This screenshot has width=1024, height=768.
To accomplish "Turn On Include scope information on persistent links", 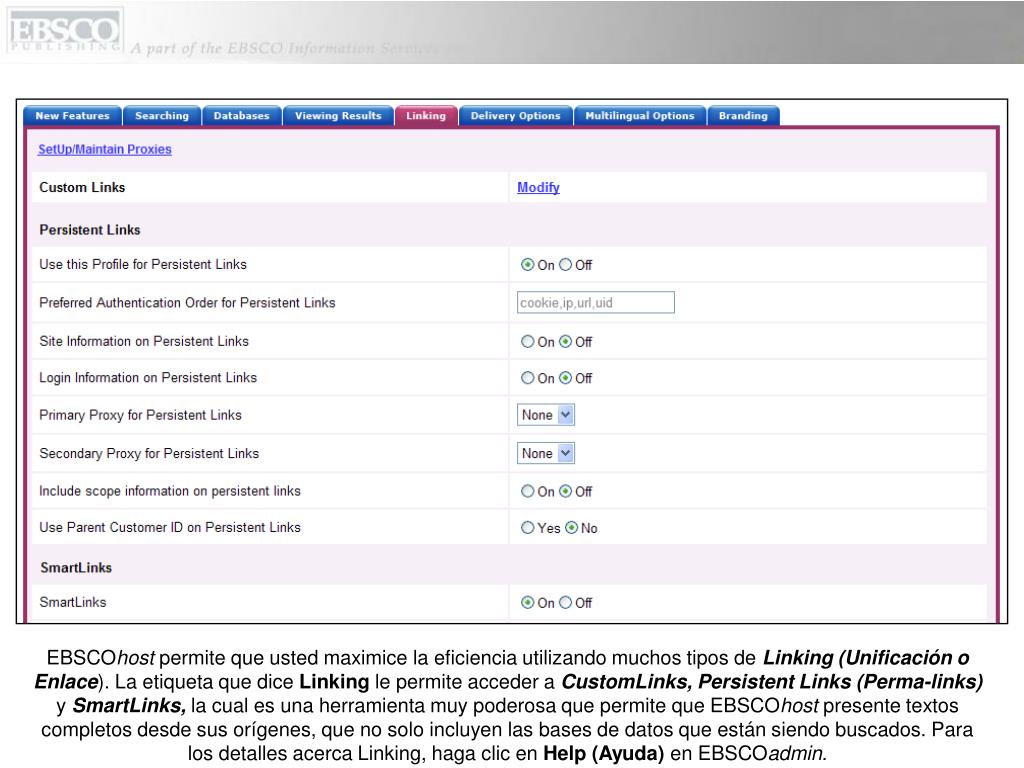I will pos(527,491).
